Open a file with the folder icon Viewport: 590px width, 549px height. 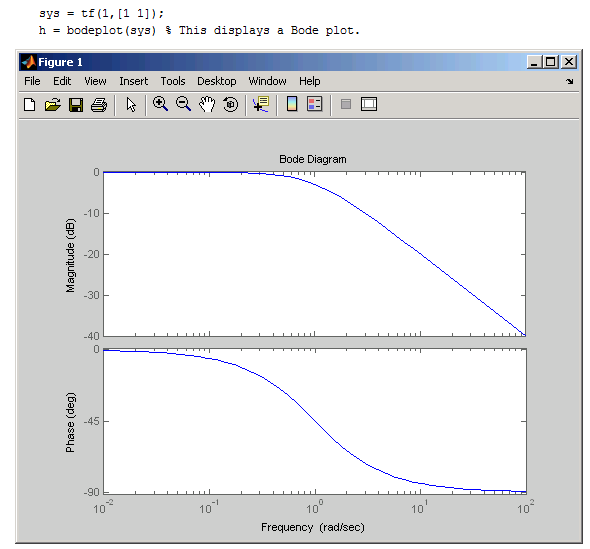click(x=53, y=105)
